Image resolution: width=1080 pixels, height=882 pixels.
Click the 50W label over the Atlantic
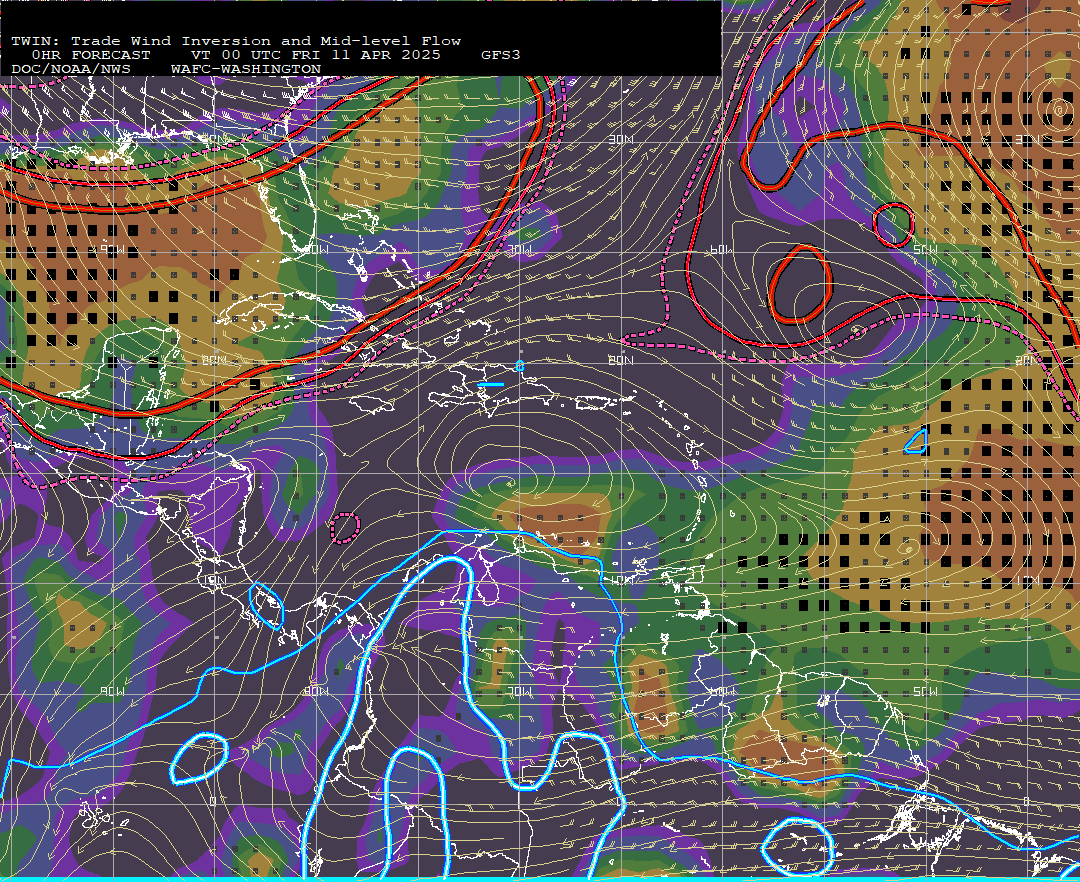925,249
